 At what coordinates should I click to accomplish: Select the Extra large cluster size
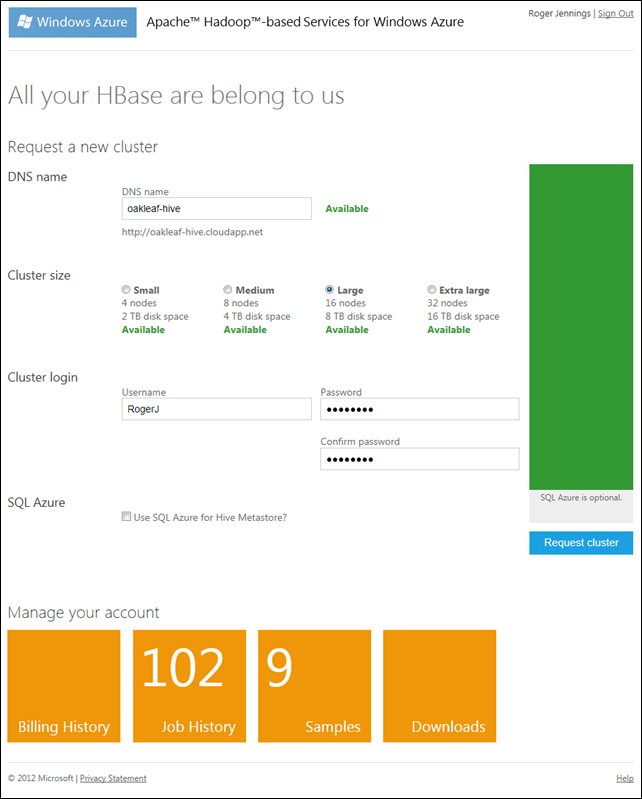432,290
